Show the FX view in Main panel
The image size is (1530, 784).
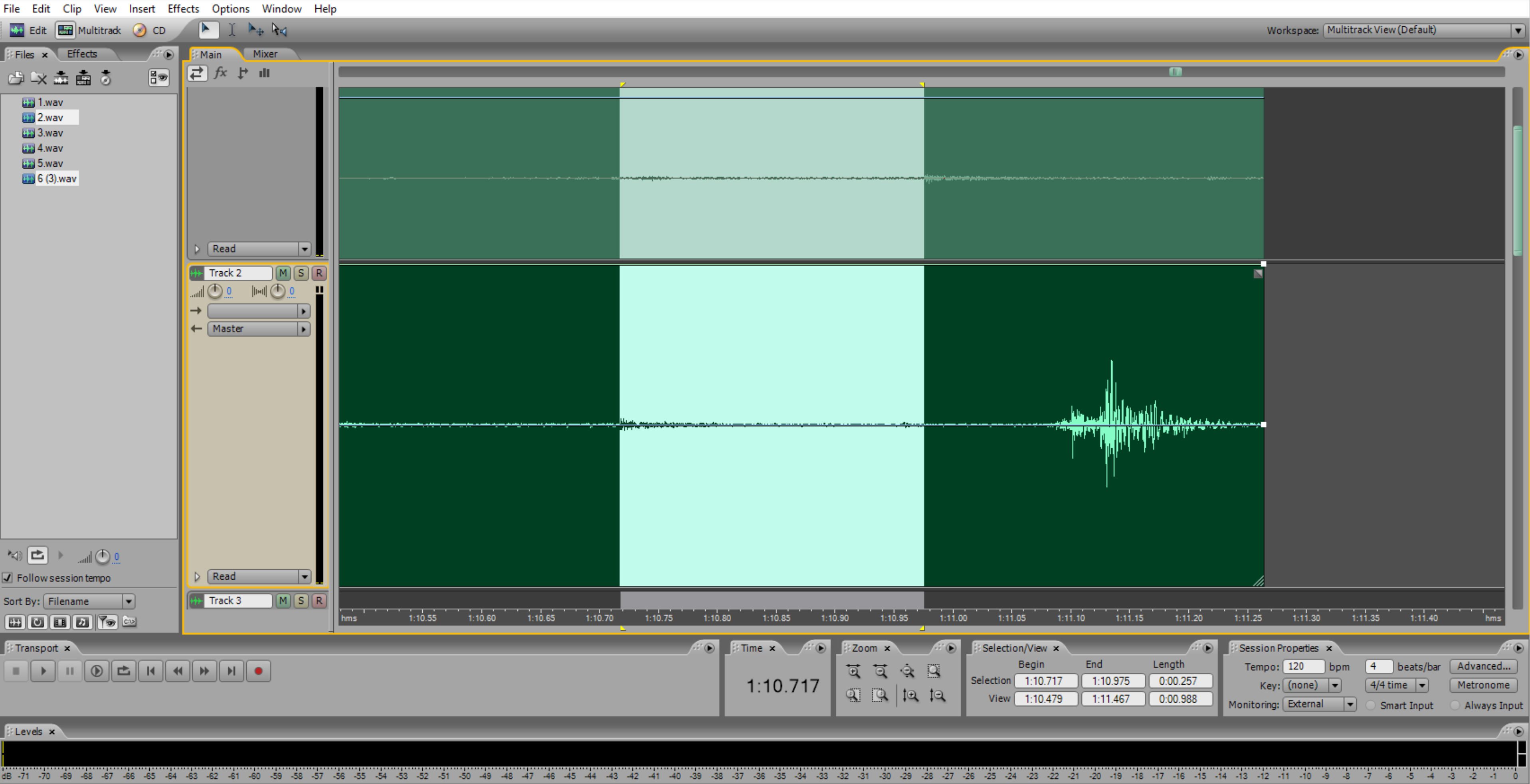tap(220, 73)
